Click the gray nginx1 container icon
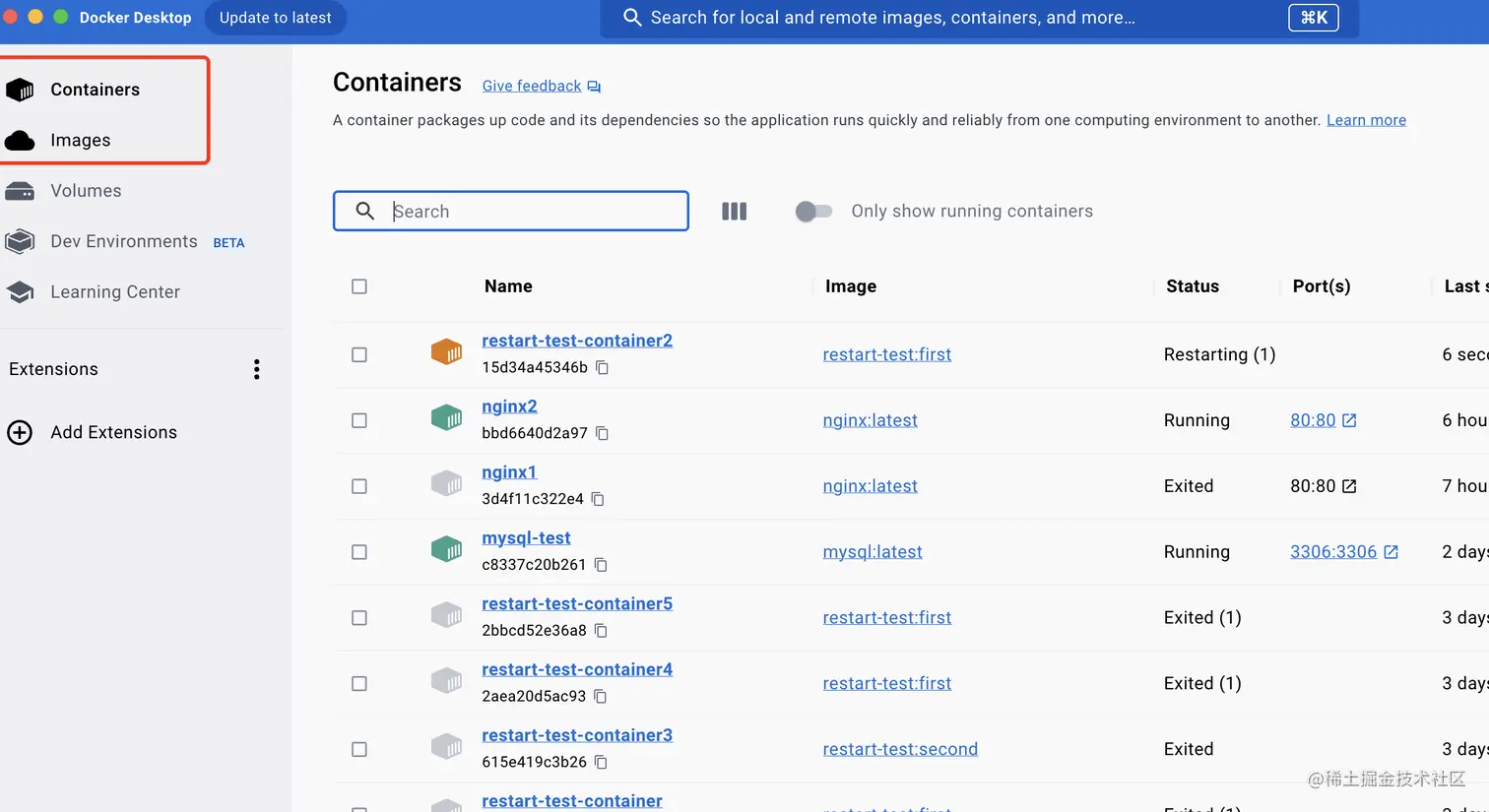1489x812 pixels. click(447, 483)
